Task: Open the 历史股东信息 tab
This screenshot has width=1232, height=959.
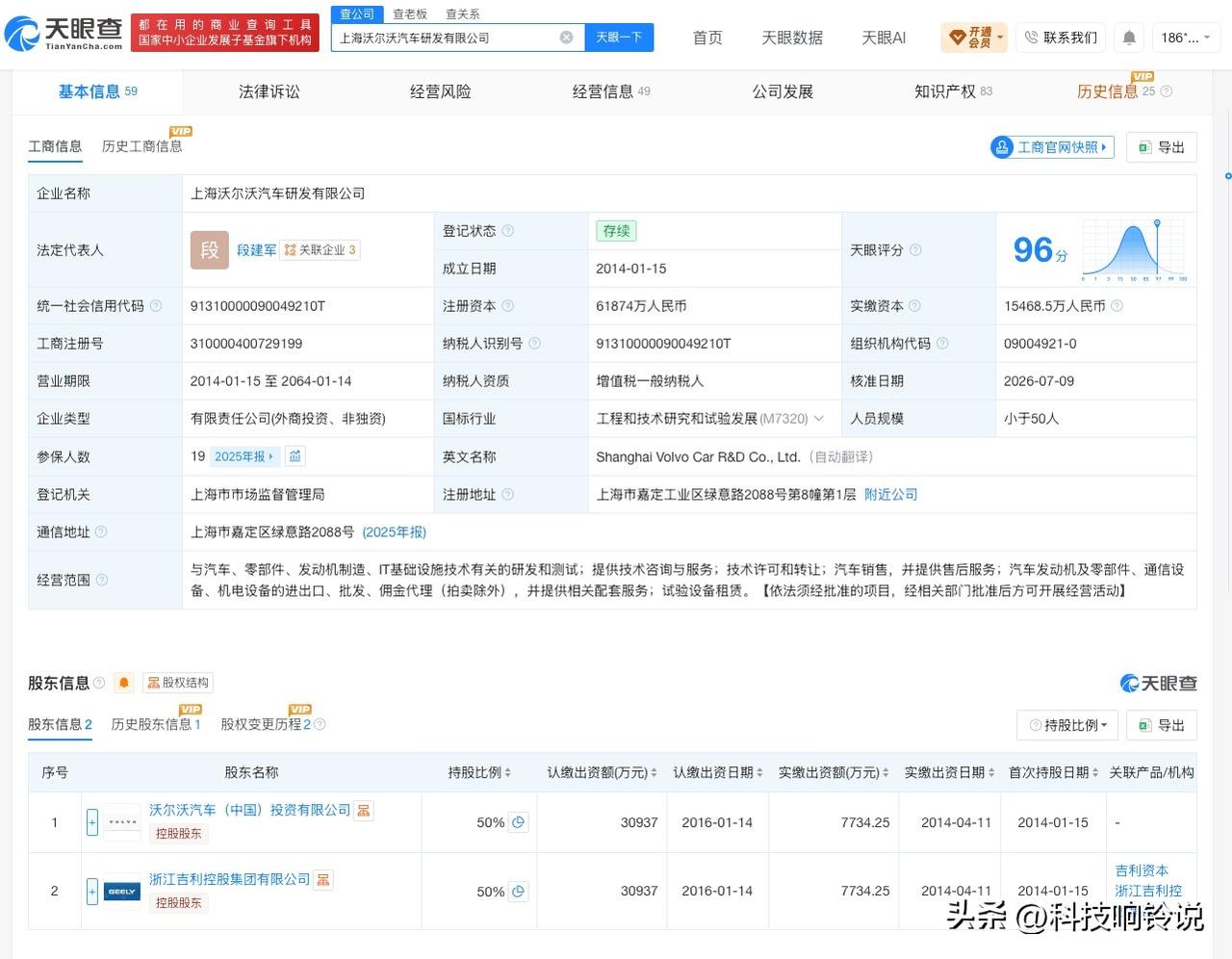Action: point(156,724)
